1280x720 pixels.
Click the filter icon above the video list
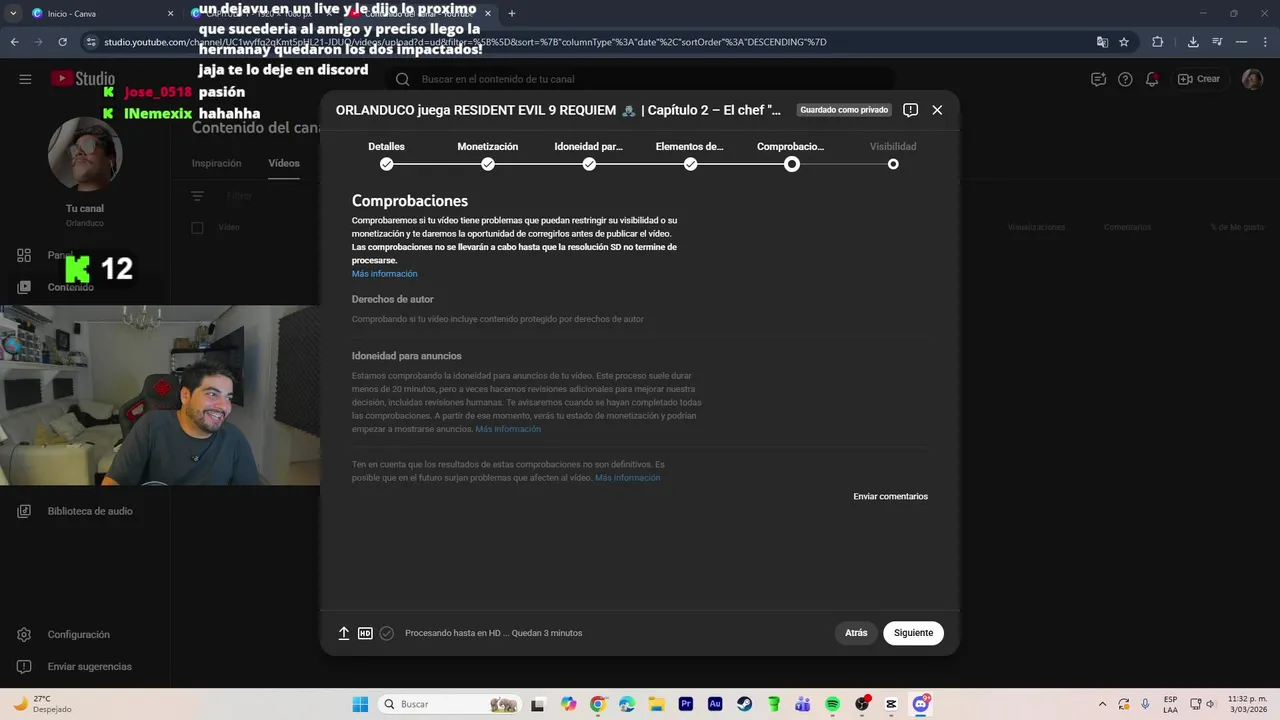point(197,197)
